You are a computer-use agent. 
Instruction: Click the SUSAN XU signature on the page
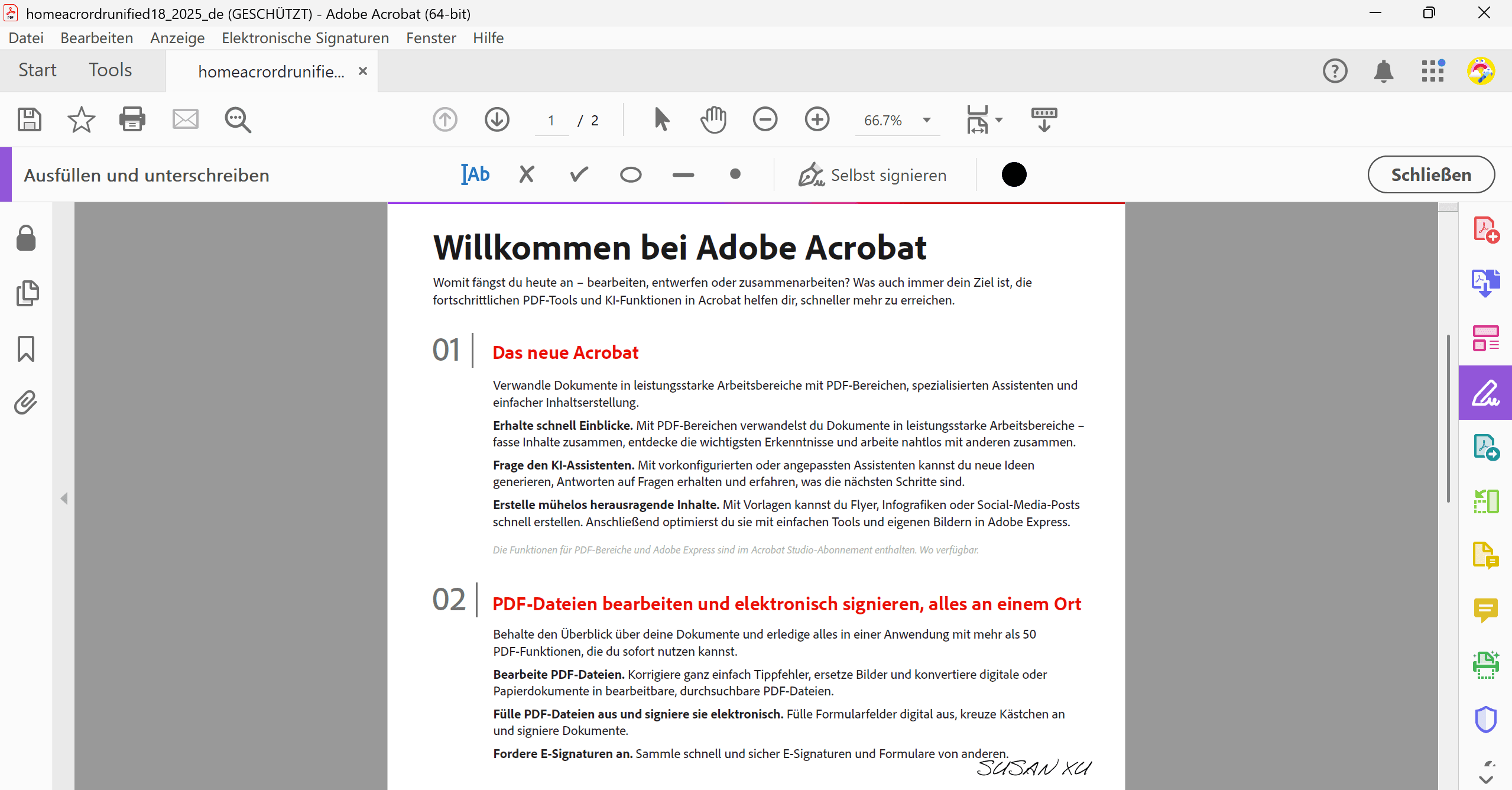click(x=1033, y=767)
